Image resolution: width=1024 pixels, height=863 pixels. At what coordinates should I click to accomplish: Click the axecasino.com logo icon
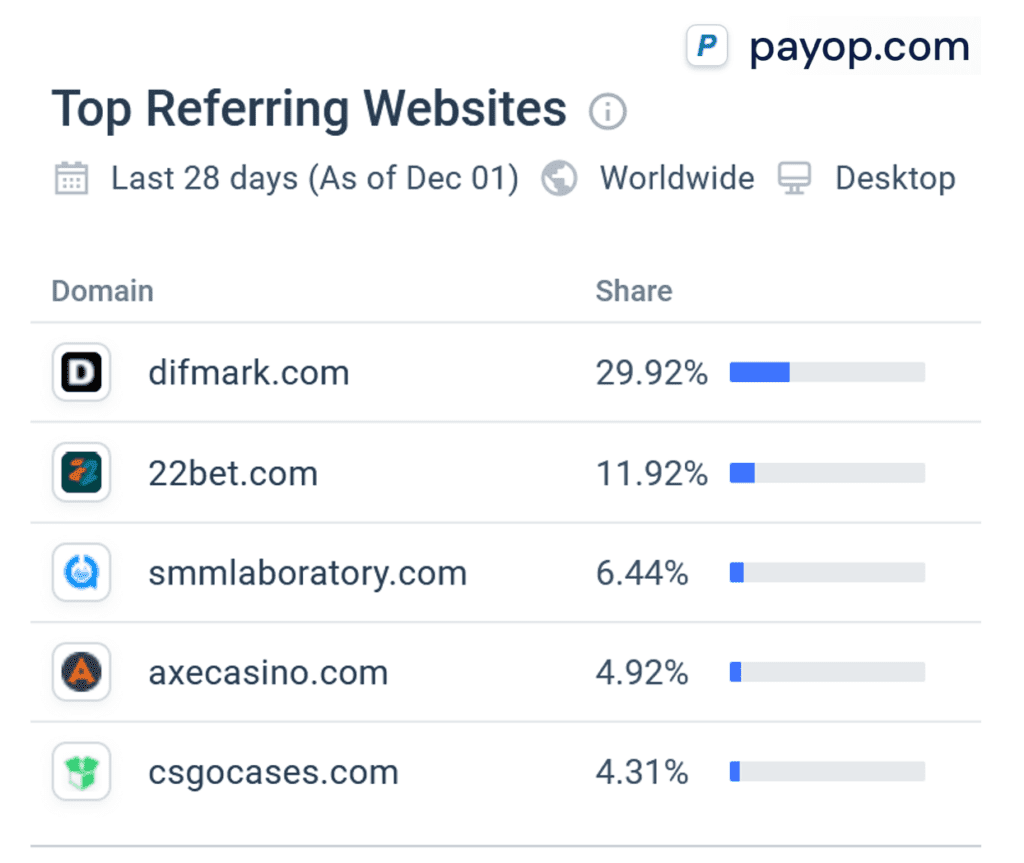click(x=80, y=672)
